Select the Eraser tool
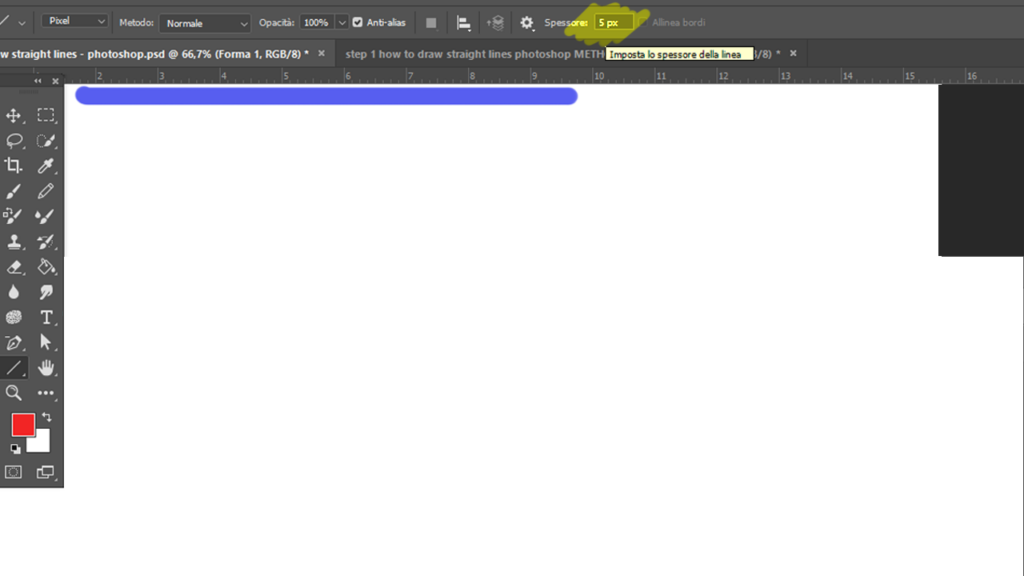1024x576 pixels. point(14,267)
